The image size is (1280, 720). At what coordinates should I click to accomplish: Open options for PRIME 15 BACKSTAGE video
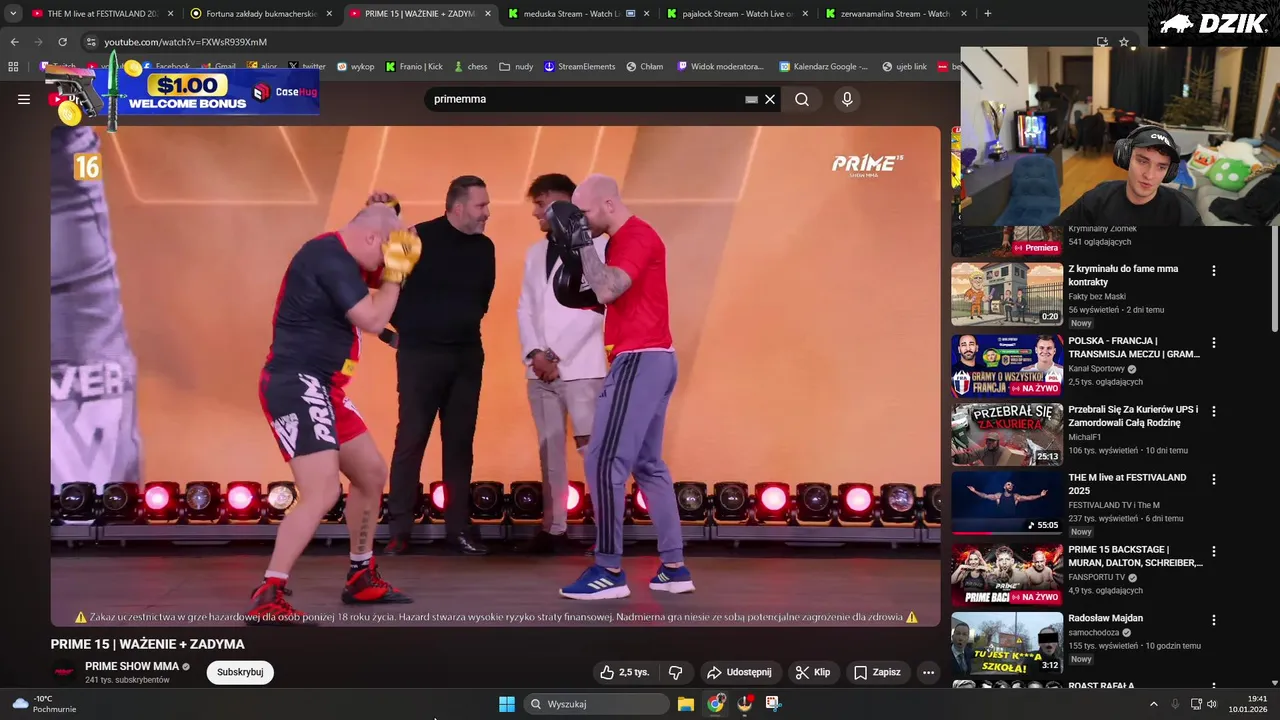tap(1214, 552)
